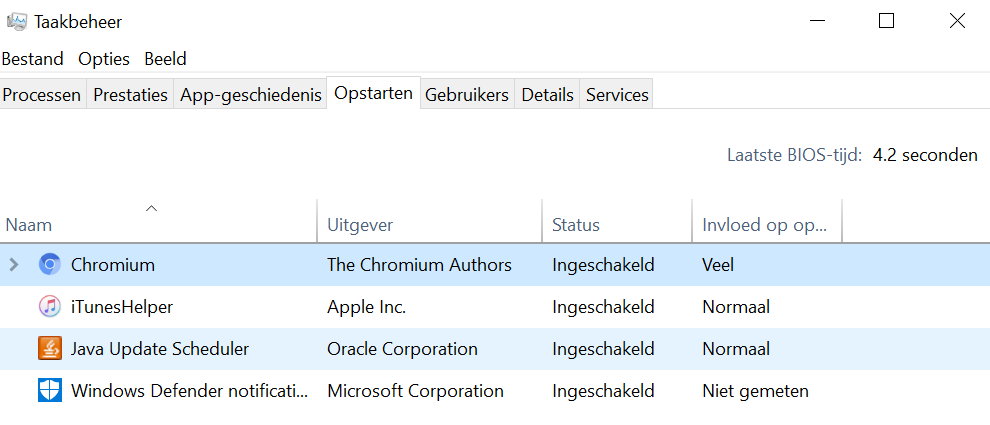Click Ingeschakeld status in iTunesHelper row
The image size is (990, 425).
pos(603,307)
